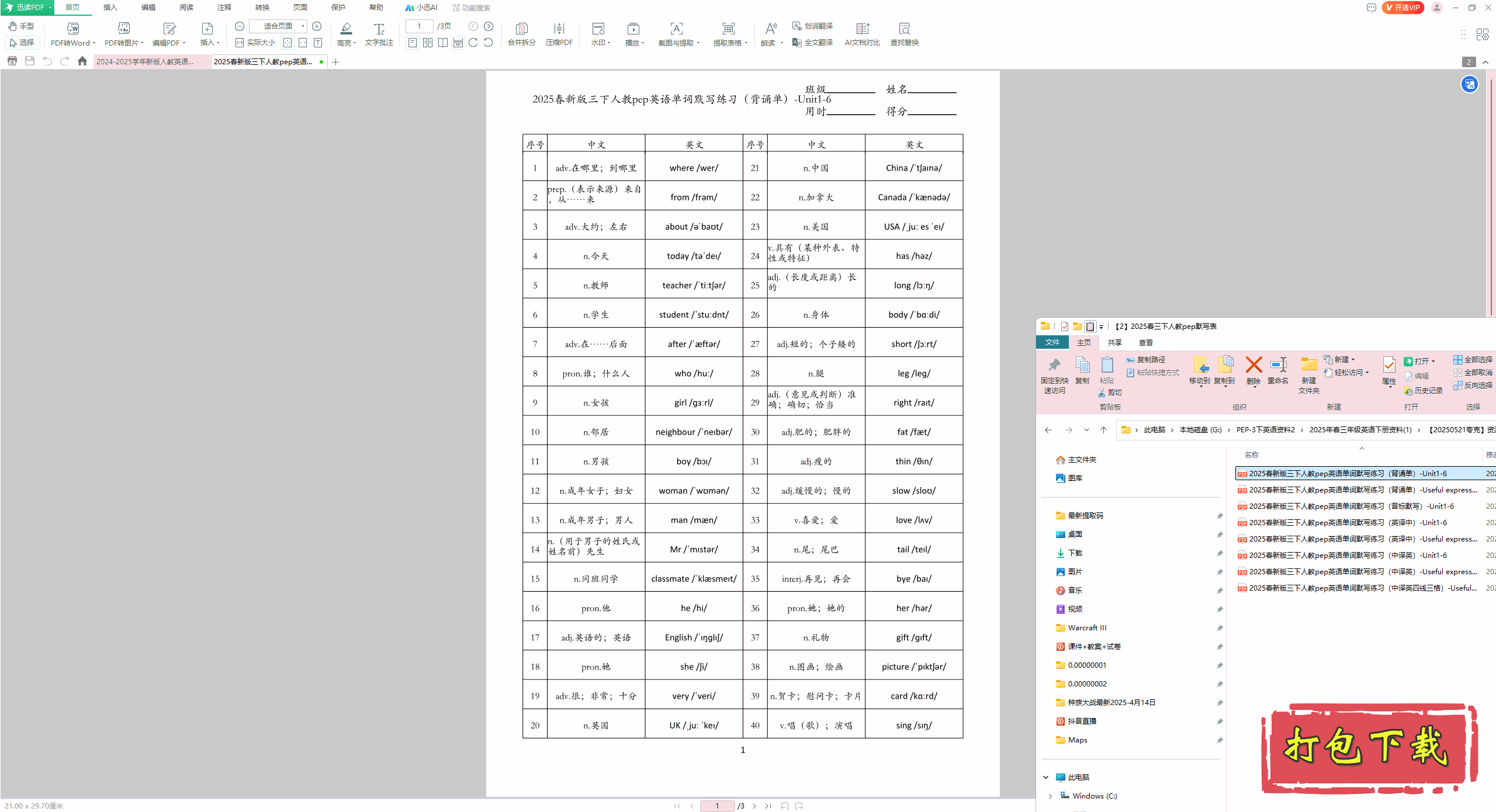1496x812 pixels.
Task: Click the Open VIP button
Action: click(x=1402, y=8)
